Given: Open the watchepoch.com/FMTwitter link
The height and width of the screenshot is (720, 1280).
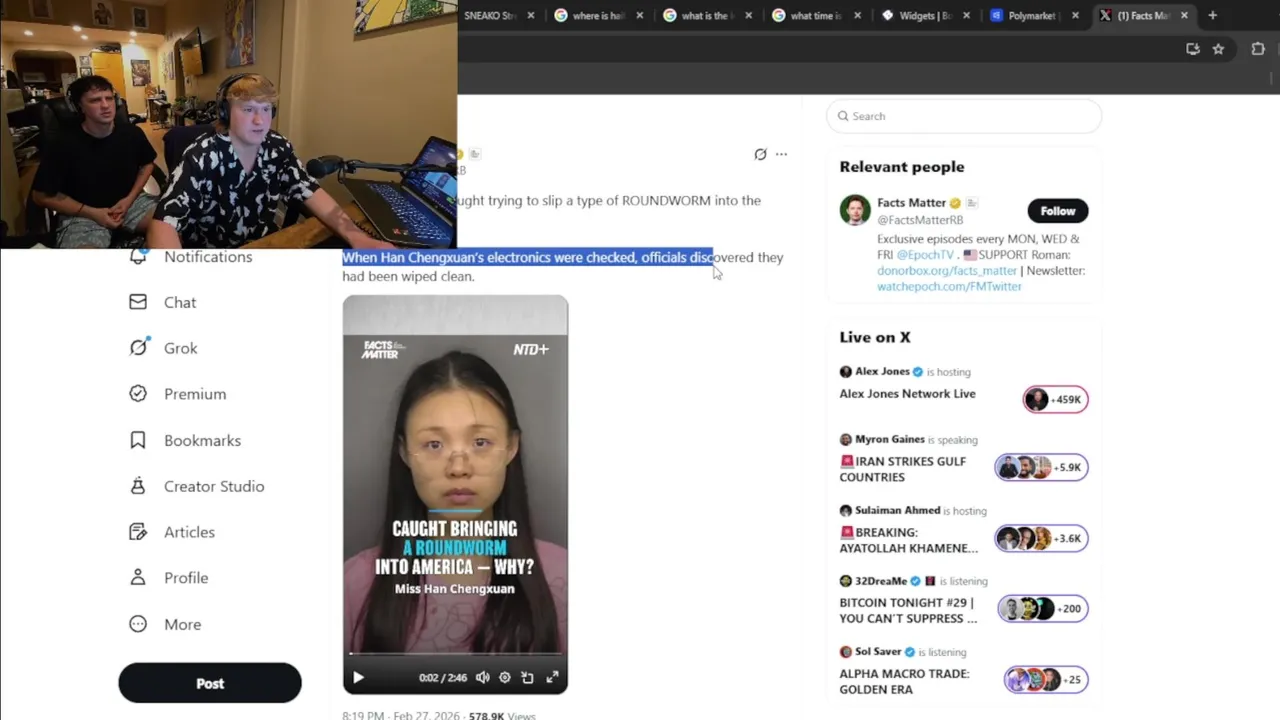Looking at the screenshot, I should point(949,286).
